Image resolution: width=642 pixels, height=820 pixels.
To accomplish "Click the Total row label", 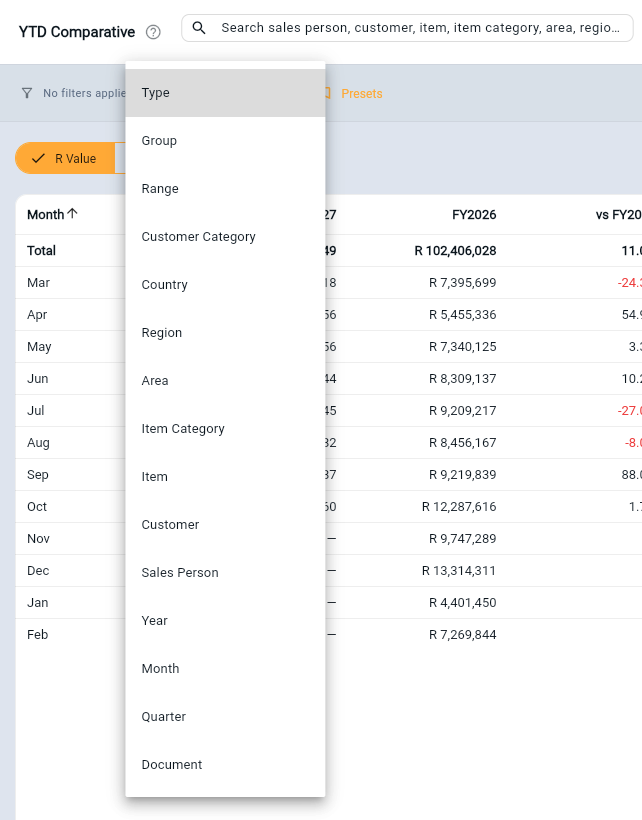I will [x=41, y=251].
